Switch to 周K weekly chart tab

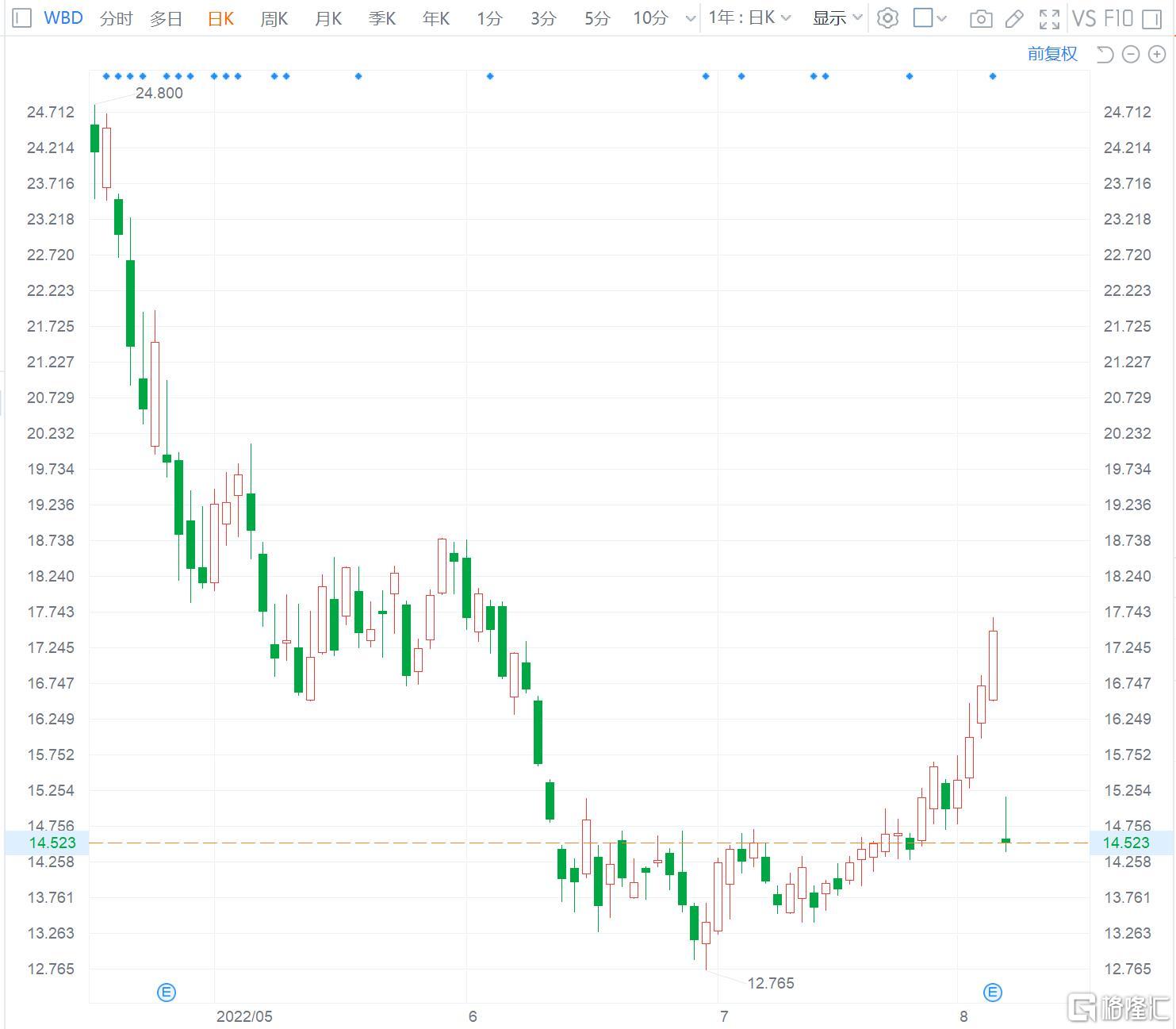pyautogui.click(x=274, y=17)
